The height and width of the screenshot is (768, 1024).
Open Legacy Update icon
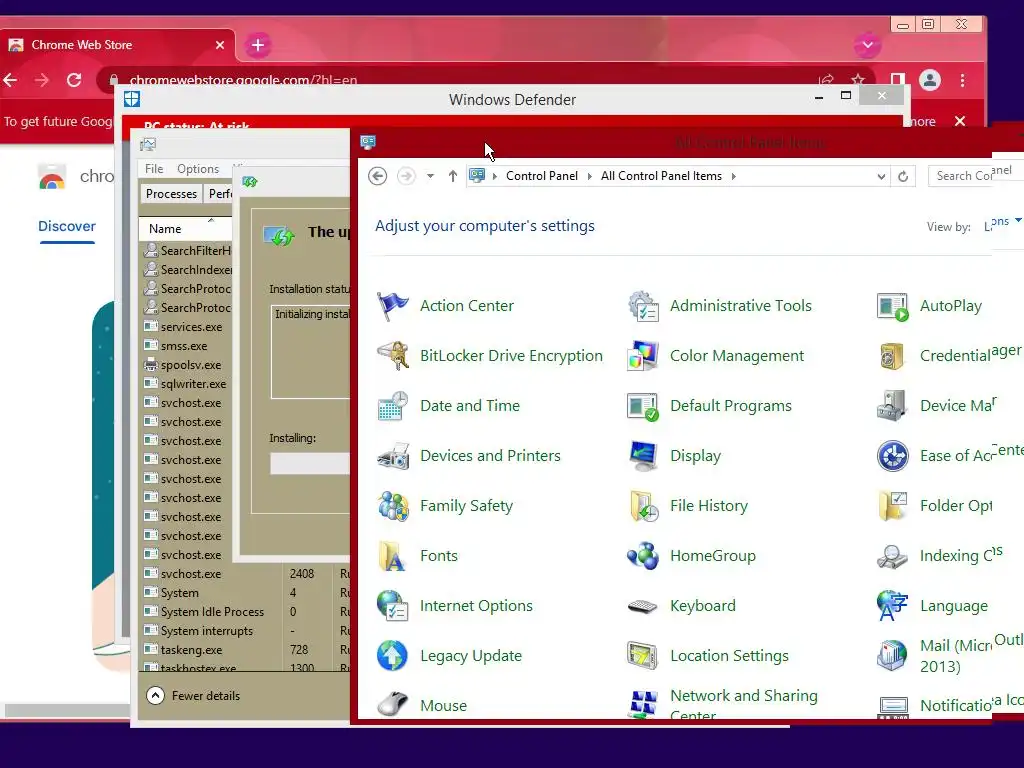(x=392, y=656)
